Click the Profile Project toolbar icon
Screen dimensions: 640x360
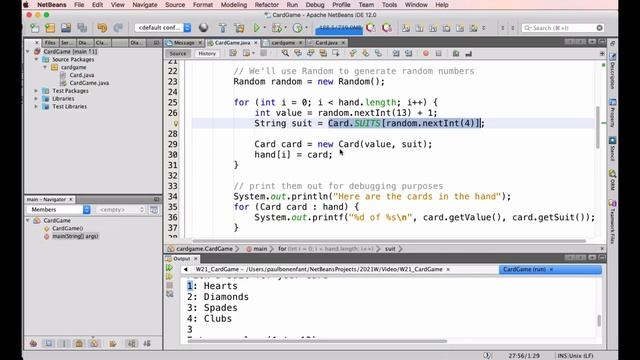[298, 28]
